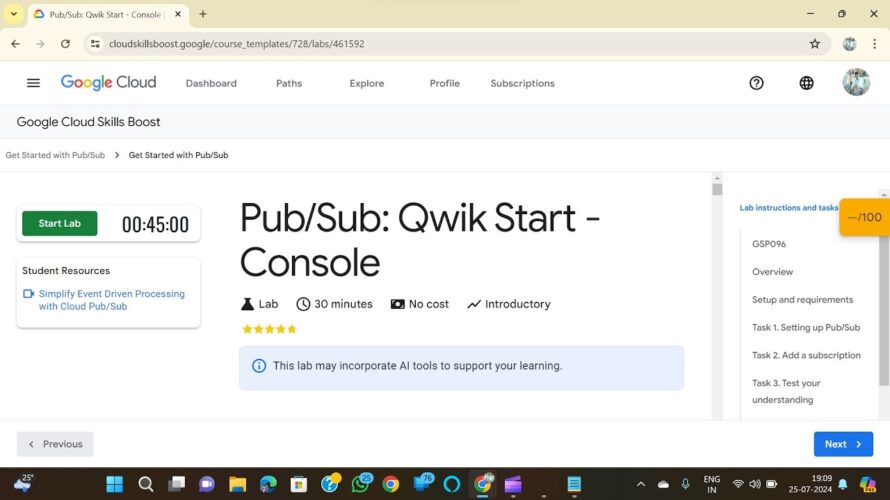
Task: Jump to GSP096 section
Action: [769, 244]
